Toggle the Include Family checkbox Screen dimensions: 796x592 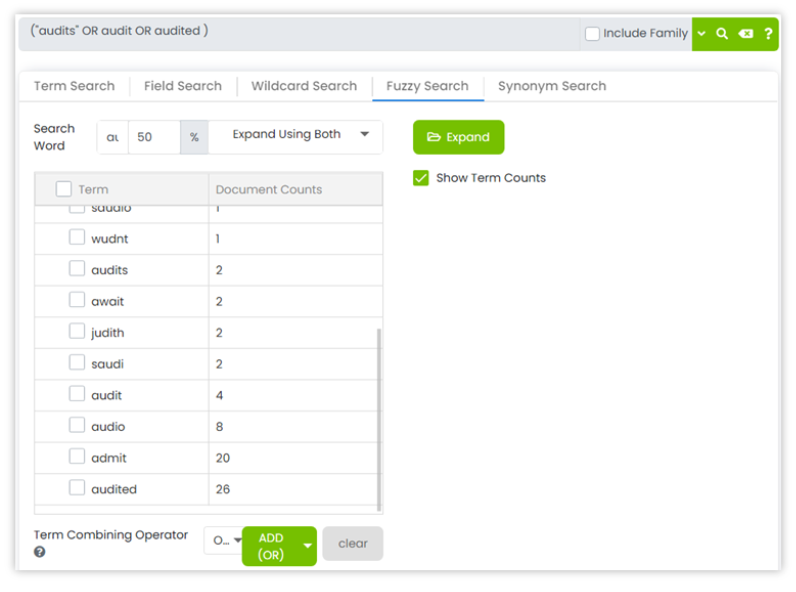tap(593, 34)
